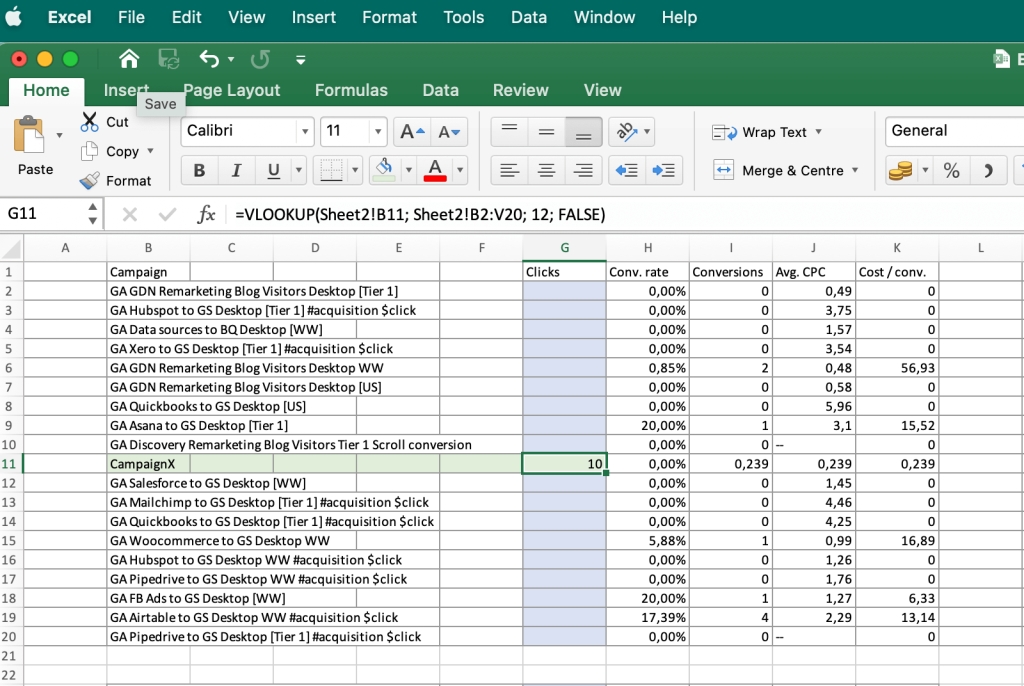
Task: Select the CampaignX cell
Action: coord(148,464)
